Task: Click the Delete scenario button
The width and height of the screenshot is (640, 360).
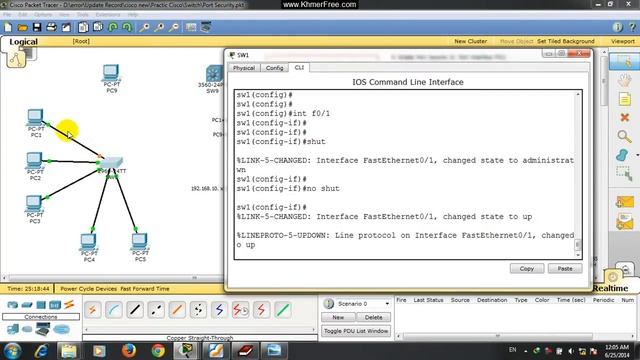Action: pos(373,317)
